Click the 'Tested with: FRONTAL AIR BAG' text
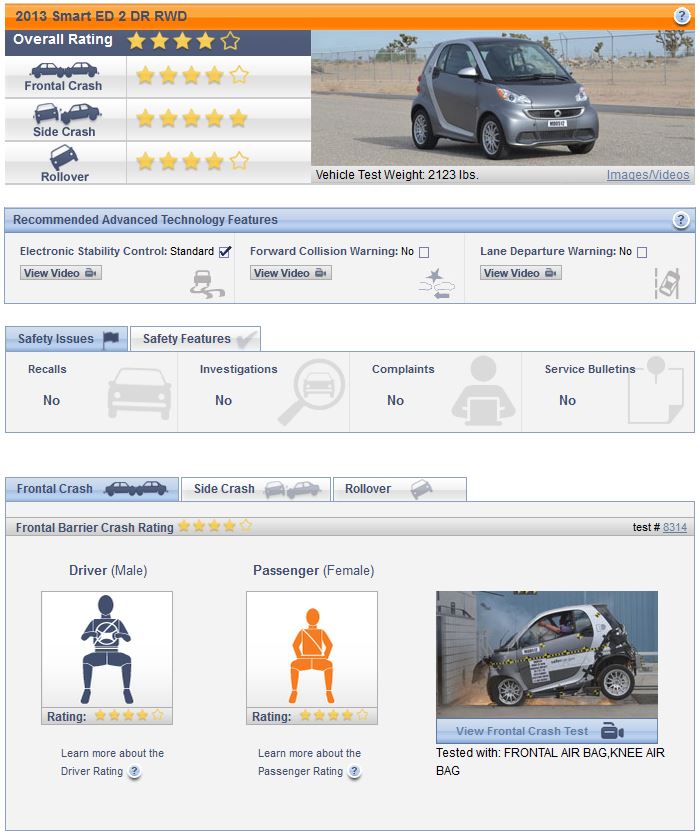Image resolution: width=700 pixels, height=836 pixels. [x=550, y=761]
